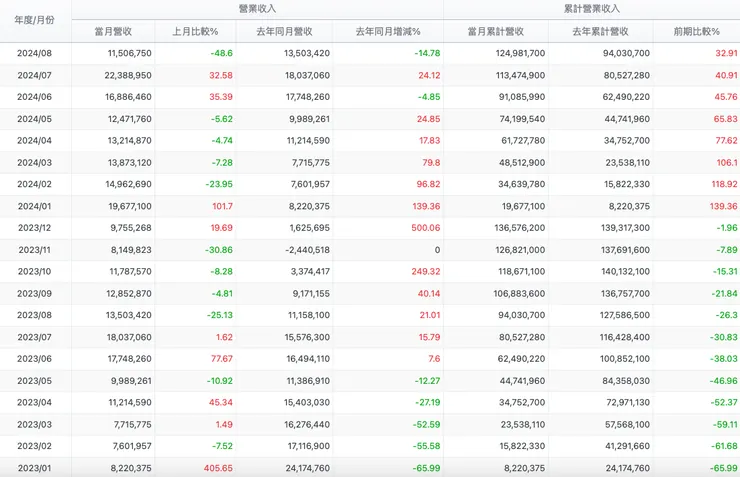Click the 2023/12 row label
Screen dimensions: 740x477
point(34,228)
